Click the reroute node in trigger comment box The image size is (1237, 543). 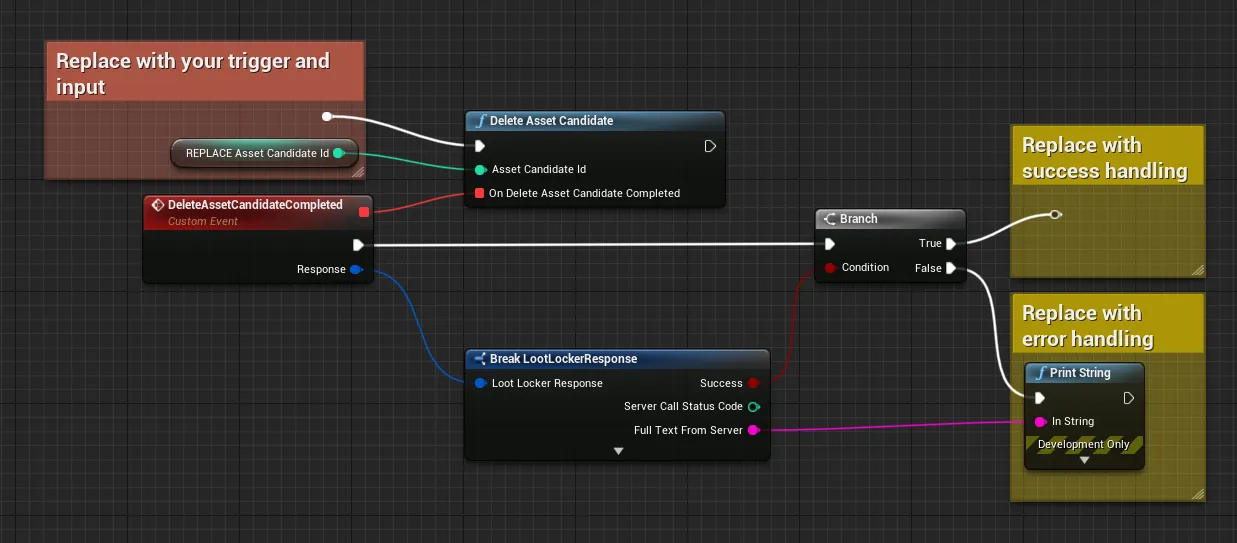(x=326, y=117)
